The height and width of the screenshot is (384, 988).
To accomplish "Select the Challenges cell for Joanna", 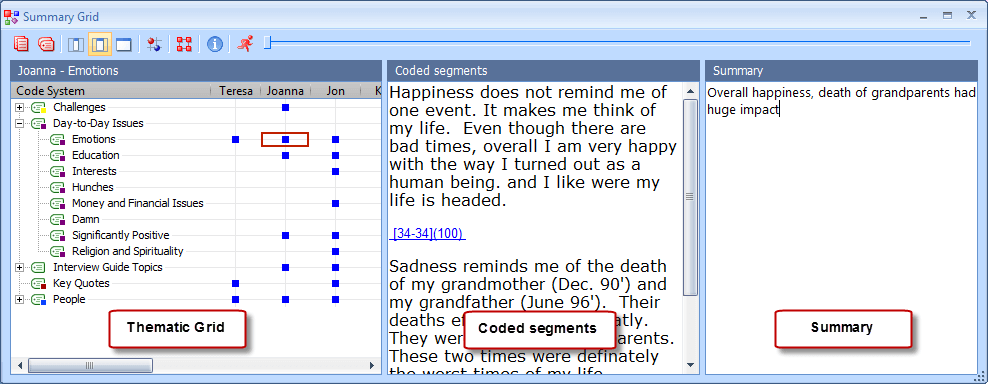I will click(x=285, y=108).
